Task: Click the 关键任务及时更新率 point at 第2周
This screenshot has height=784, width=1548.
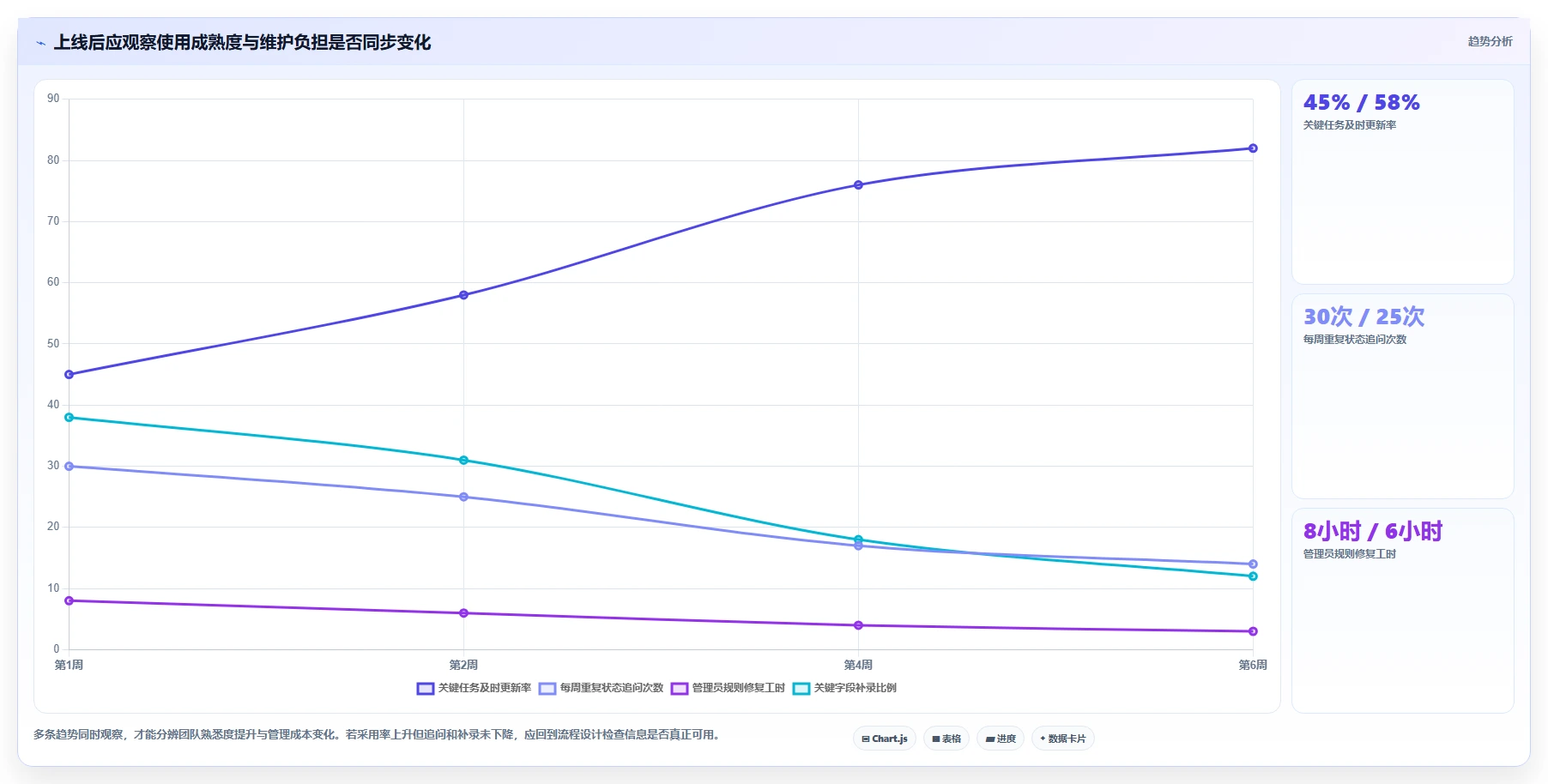Action: point(463,295)
